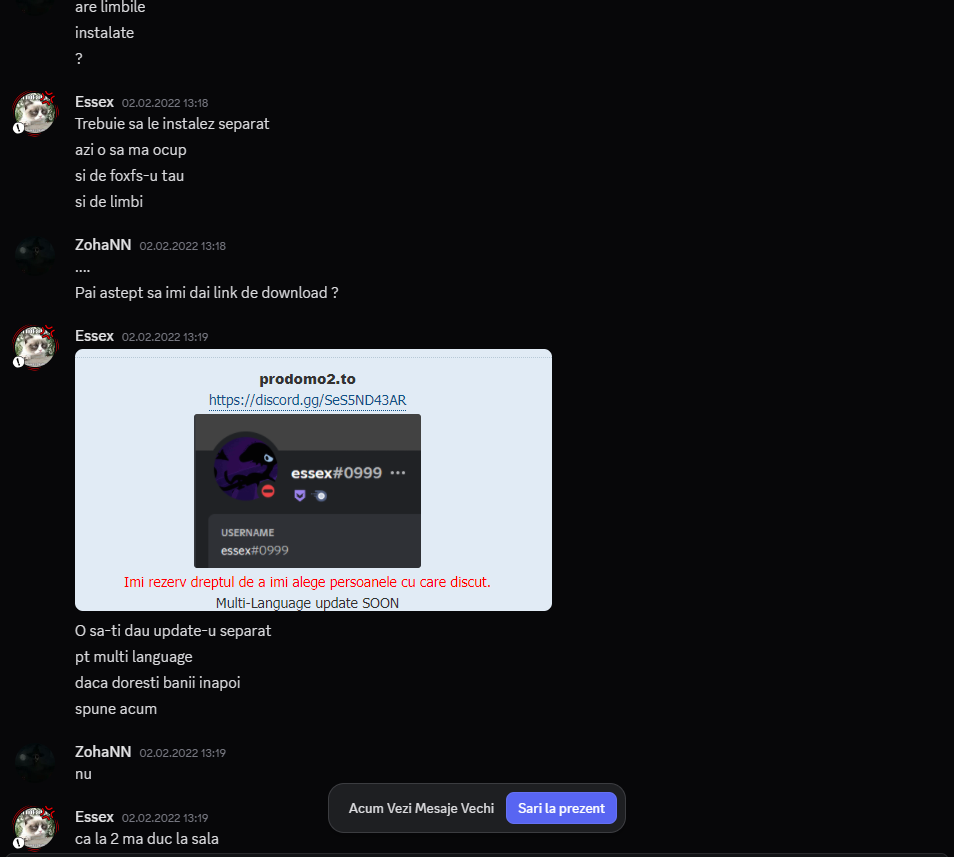954x857 pixels.
Task: Open the discord.gg/SeS5ND43AR invite link
Action: pyautogui.click(x=307, y=400)
